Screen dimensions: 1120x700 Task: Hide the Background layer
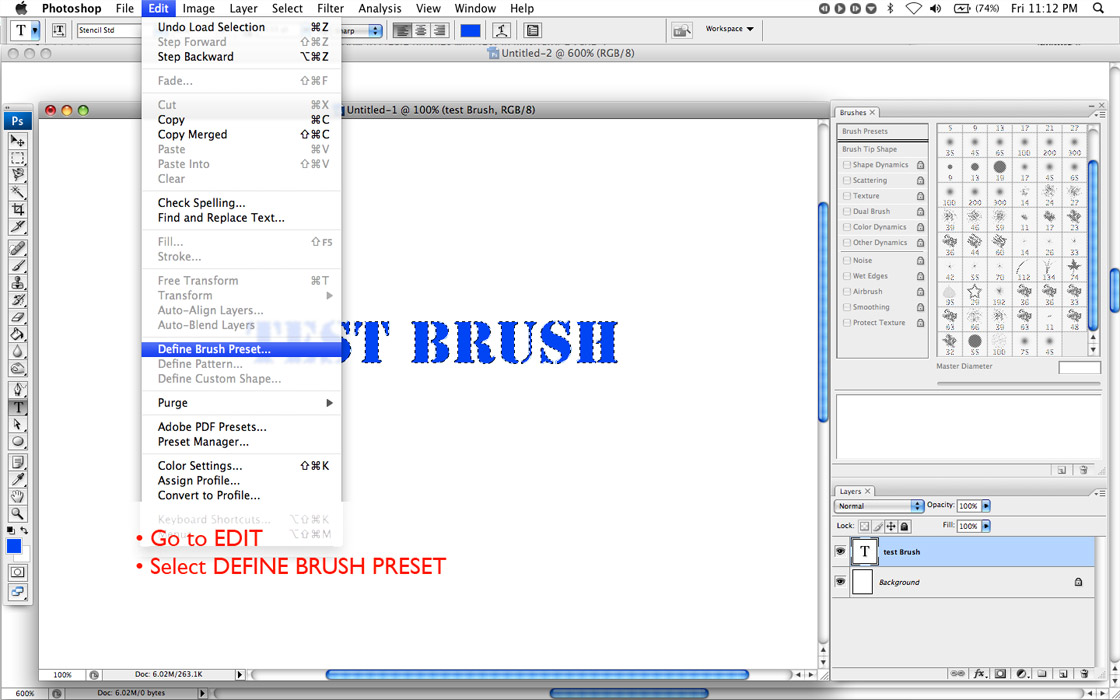[841, 582]
